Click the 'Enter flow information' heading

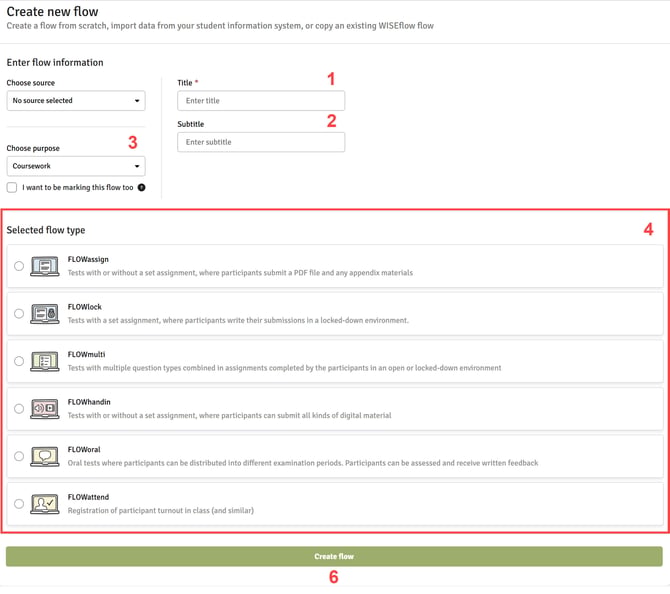tap(55, 63)
